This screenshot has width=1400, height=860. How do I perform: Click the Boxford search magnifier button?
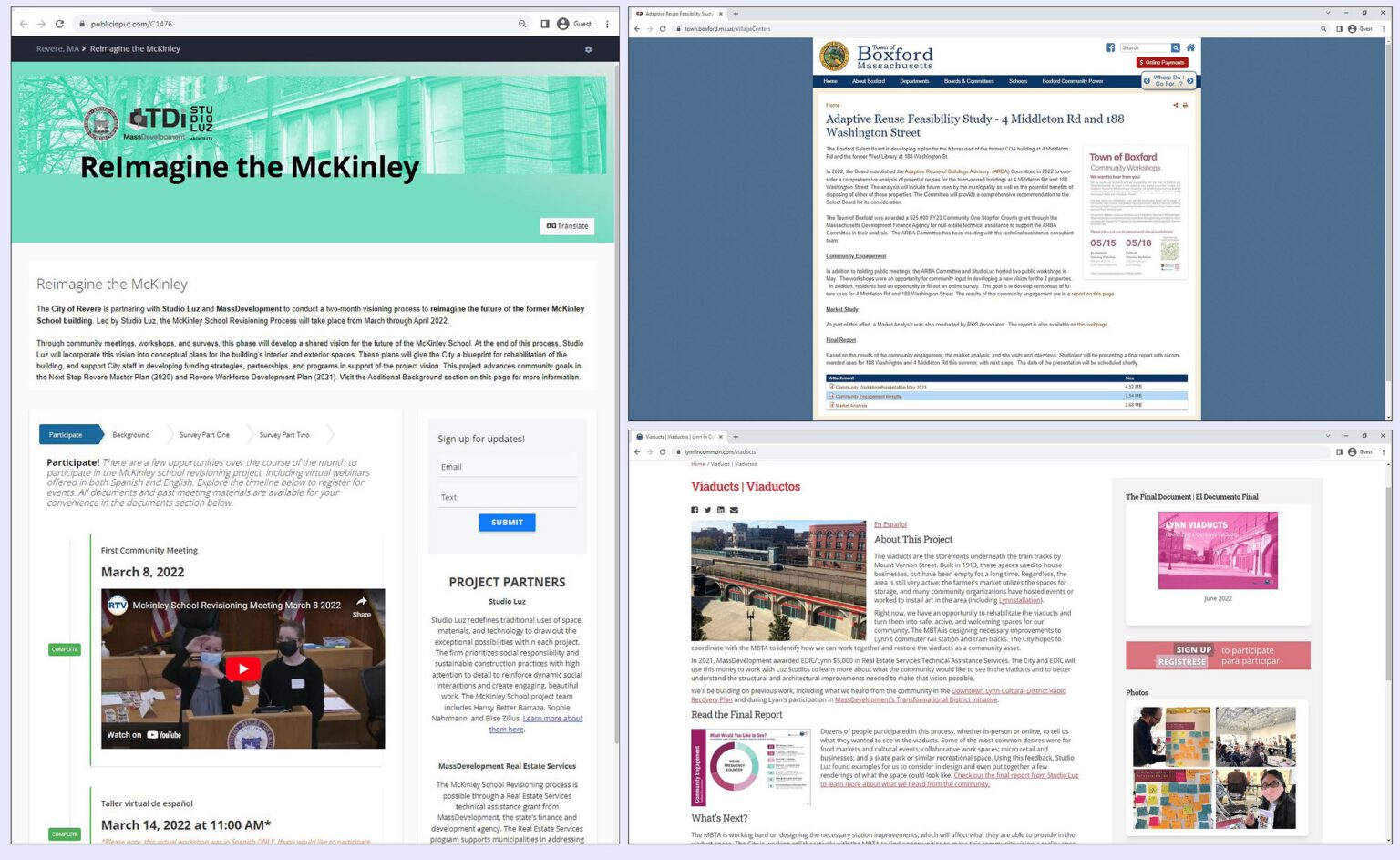tap(1176, 47)
